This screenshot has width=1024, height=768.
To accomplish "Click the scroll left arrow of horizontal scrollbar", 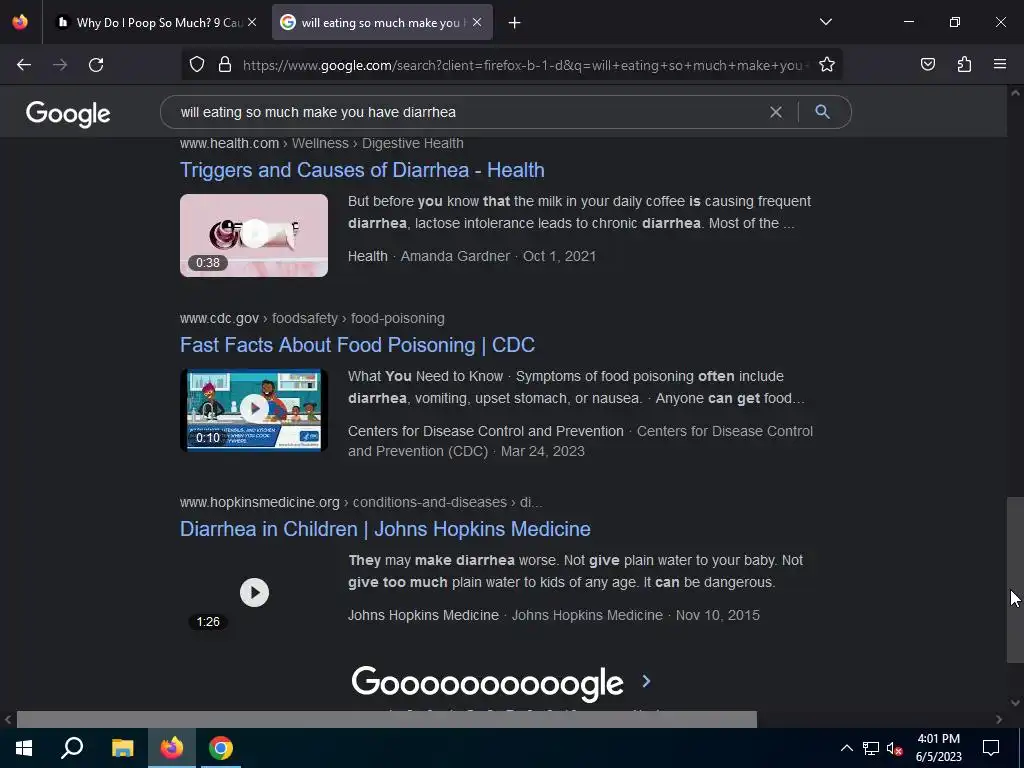I will (8, 720).
